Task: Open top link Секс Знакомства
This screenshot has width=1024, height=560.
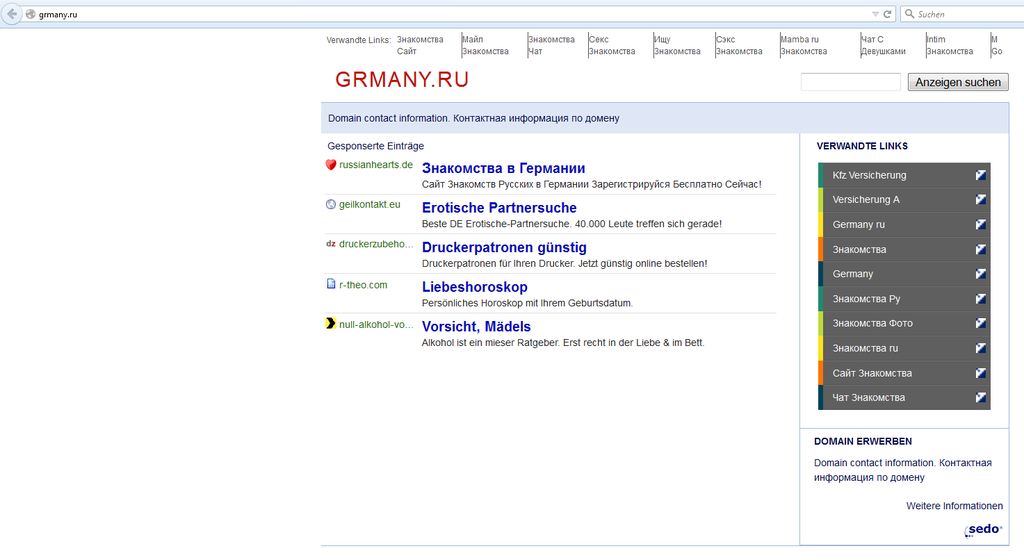Action: pyautogui.click(x=612, y=45)
